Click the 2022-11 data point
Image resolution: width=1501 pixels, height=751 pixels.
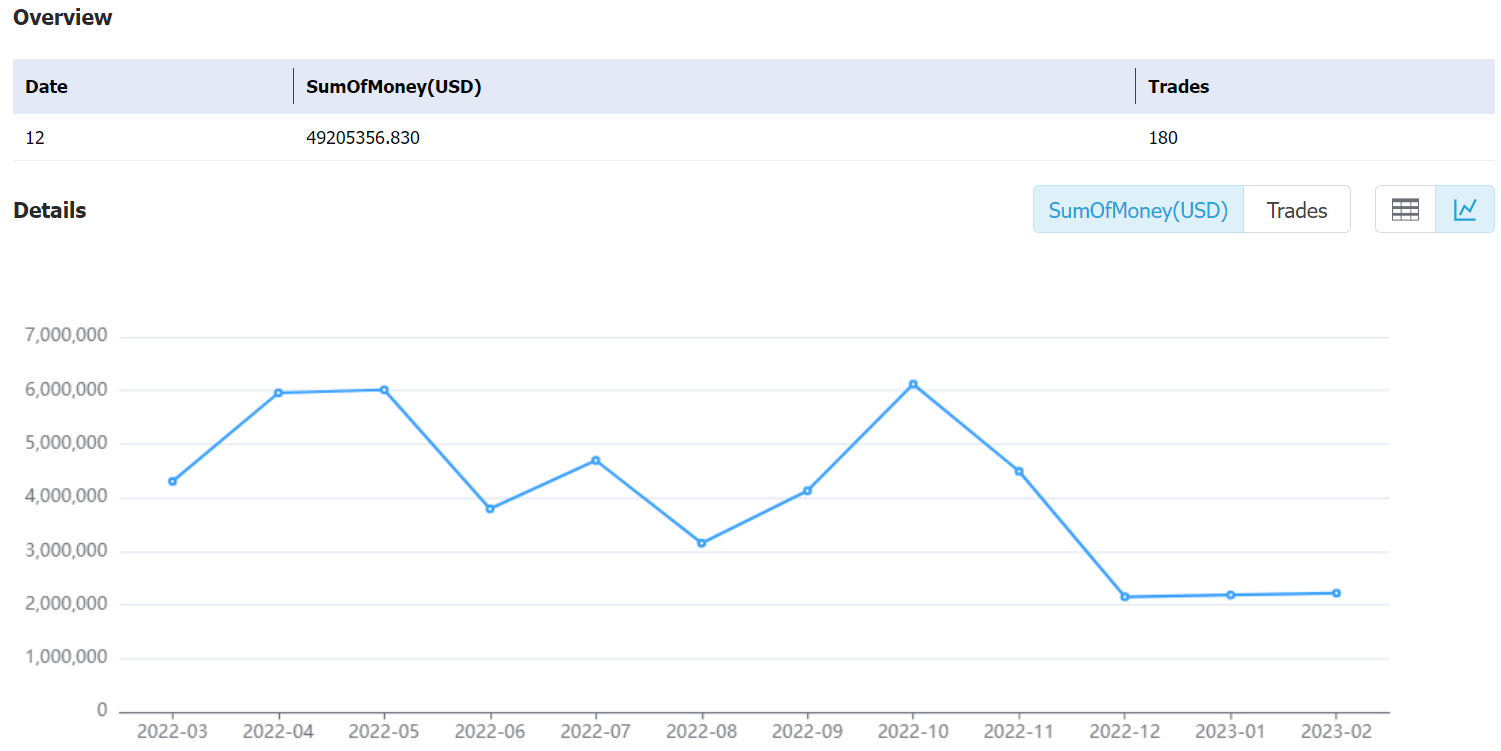pos(1019,471)
